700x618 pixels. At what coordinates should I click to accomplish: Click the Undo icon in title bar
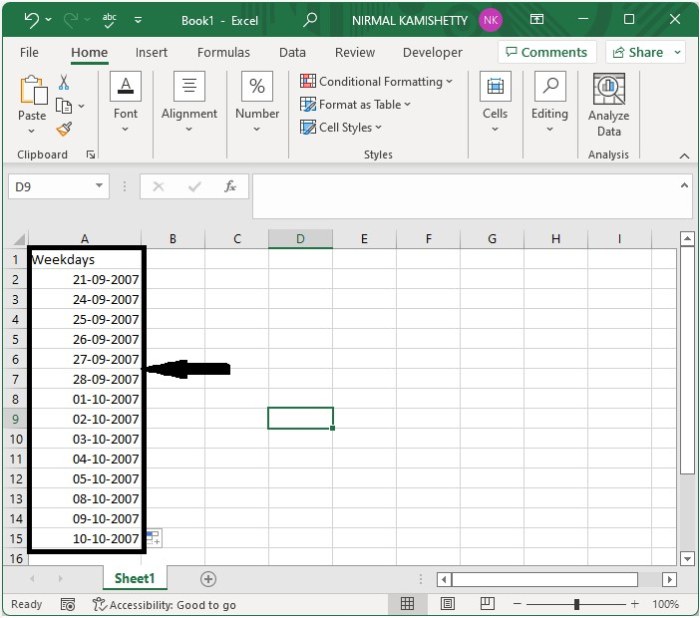click(x=32, y=20)
